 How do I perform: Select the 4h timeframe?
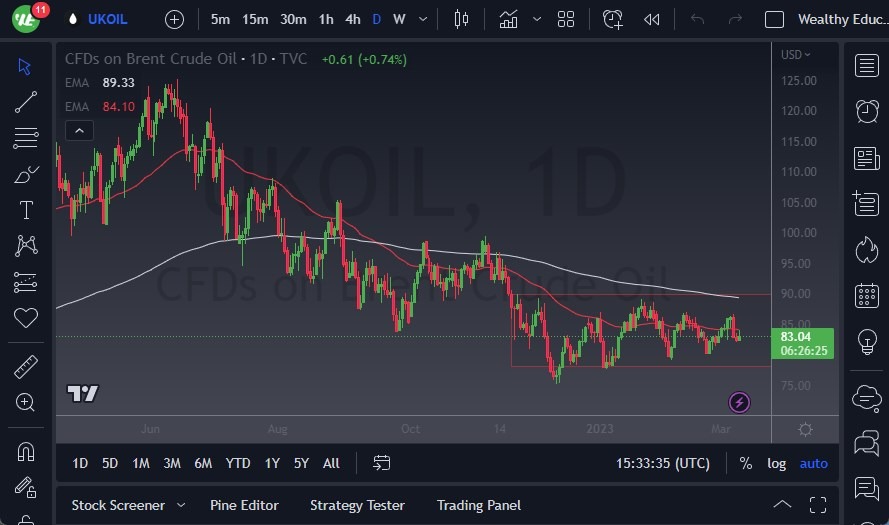coord(353,19)
